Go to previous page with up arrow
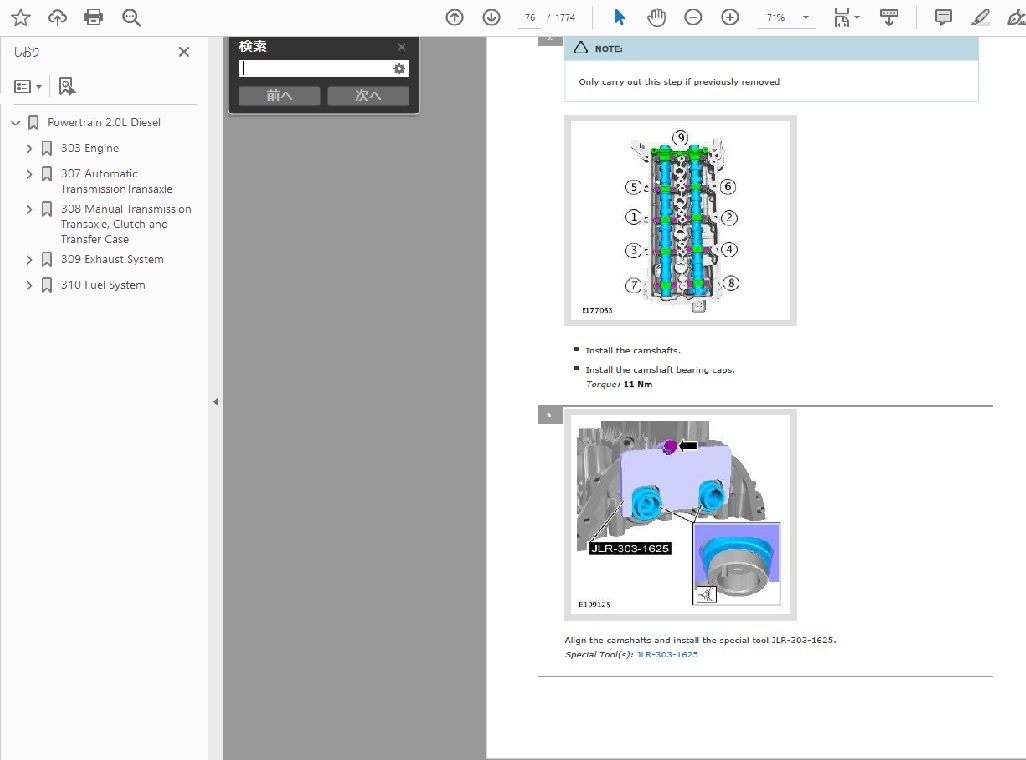The image size is (1026, 760). [x=454, y=18]
